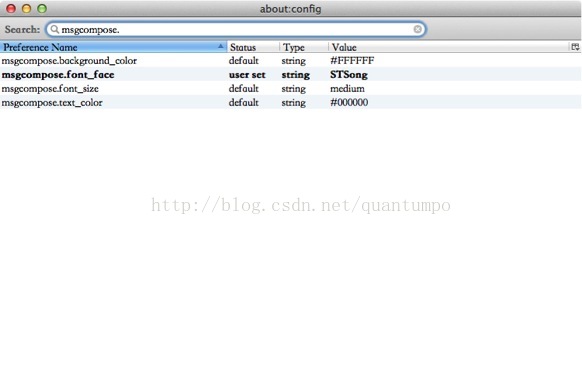This screenshot has height=388, width=582.
Task: Sort by Type column header
Action: point(304,47)
